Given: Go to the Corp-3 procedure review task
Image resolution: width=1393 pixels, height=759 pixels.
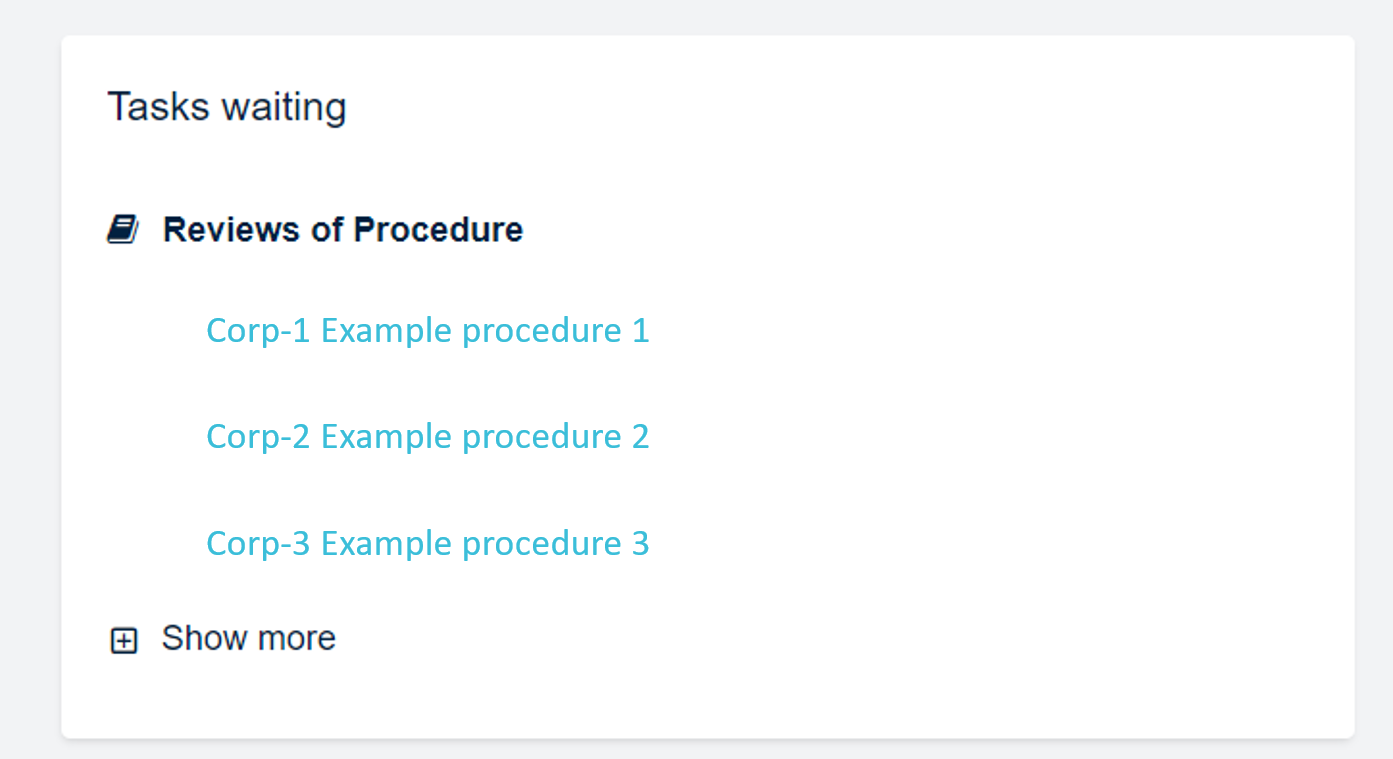Looking at the screenshot, I should [x=427, y=543].
